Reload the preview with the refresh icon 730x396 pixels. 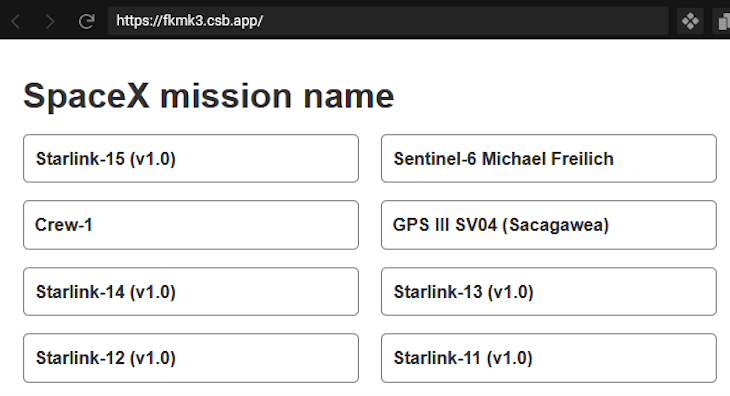(x=87, y=21)
